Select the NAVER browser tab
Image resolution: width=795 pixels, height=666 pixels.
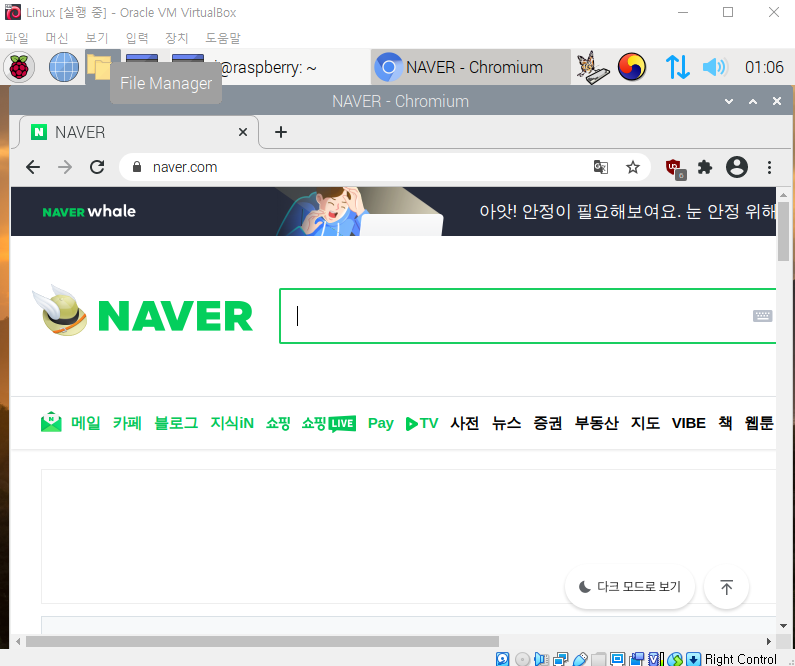coord(137,132)
